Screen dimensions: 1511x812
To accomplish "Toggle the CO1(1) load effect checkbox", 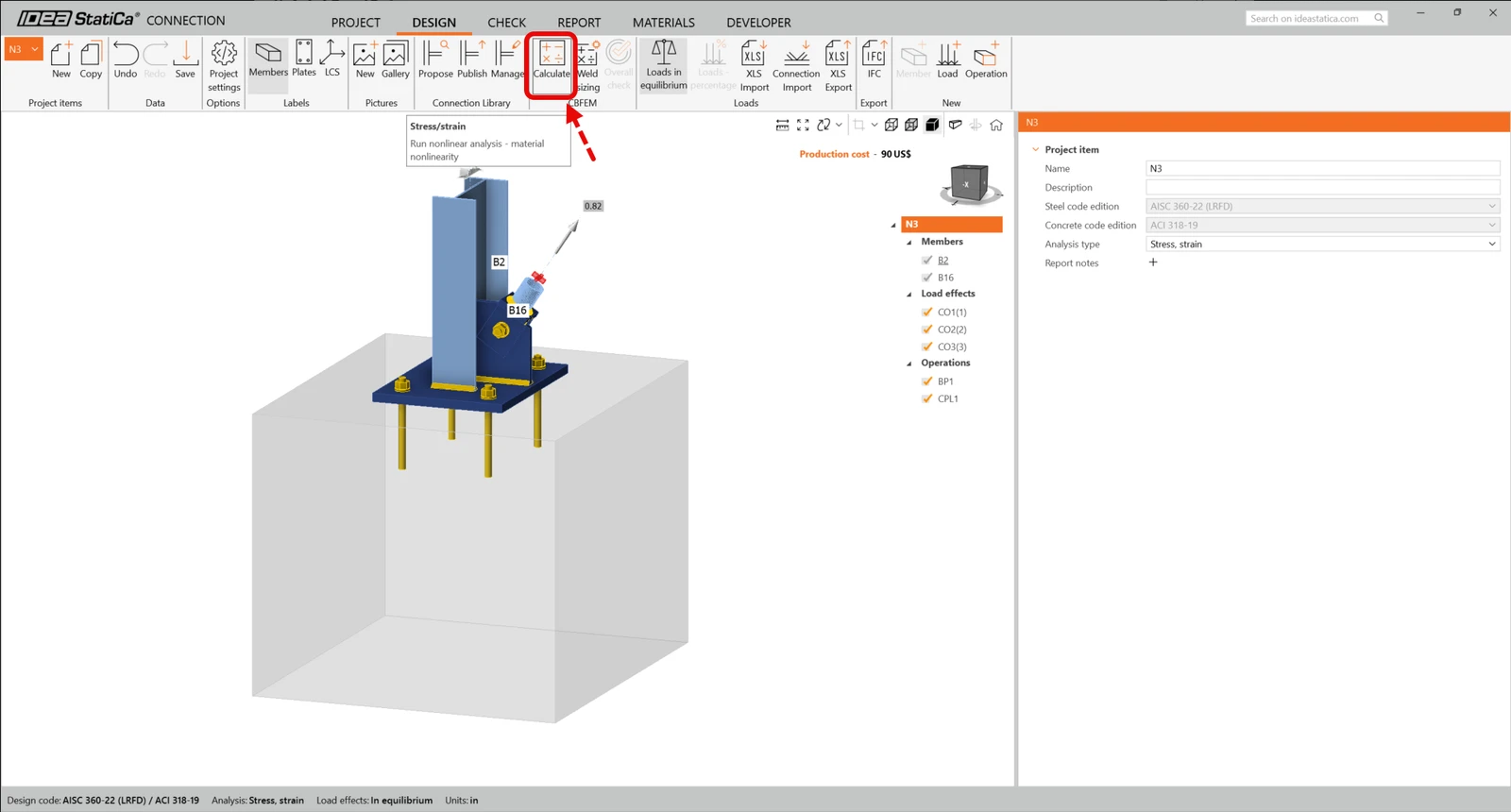I will [927, 313].
